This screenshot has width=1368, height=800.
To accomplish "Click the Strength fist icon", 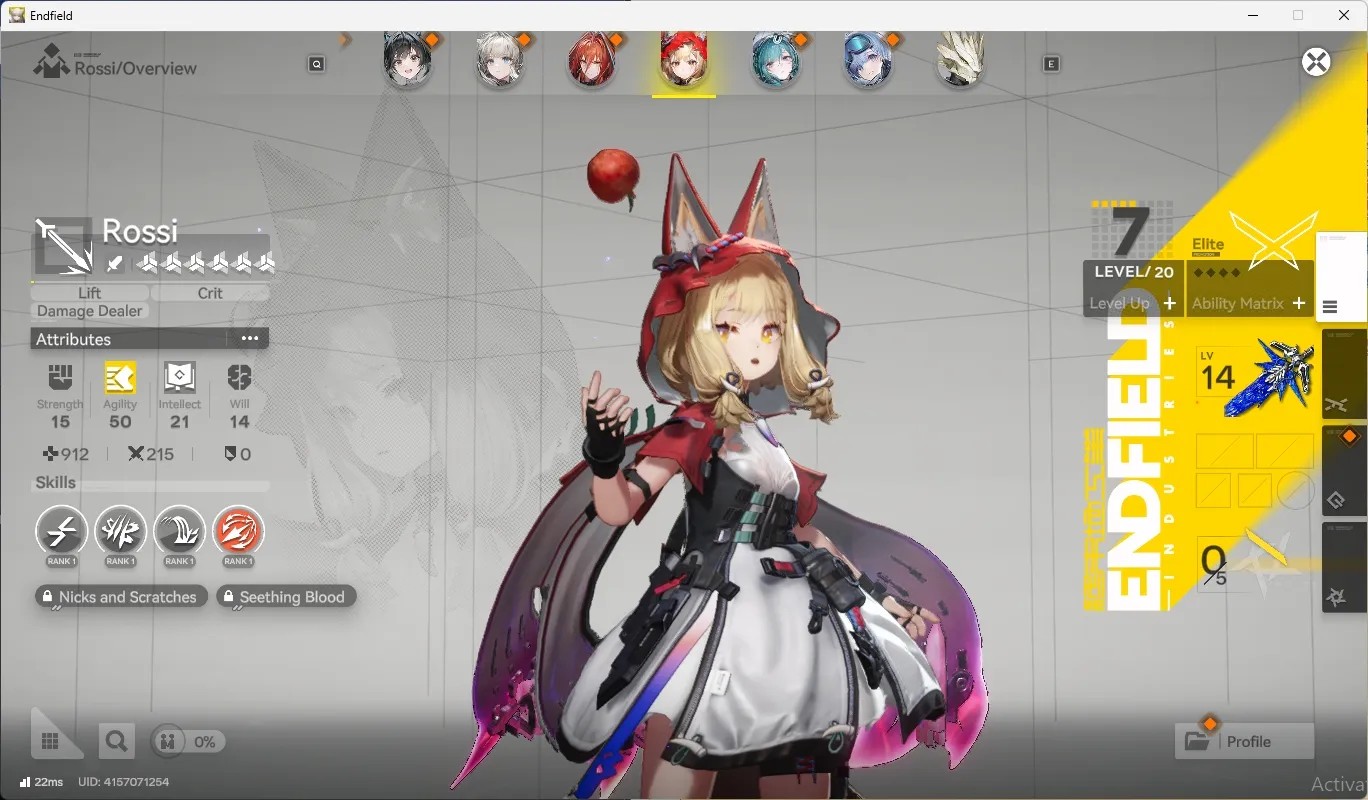I will (x=61, y=378).
